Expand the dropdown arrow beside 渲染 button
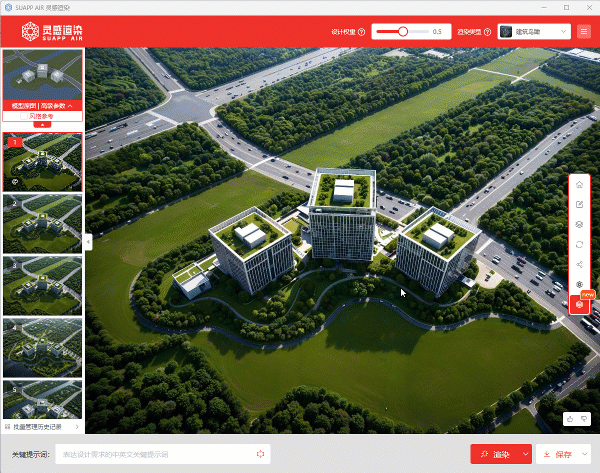 click(x=525, y=454)
